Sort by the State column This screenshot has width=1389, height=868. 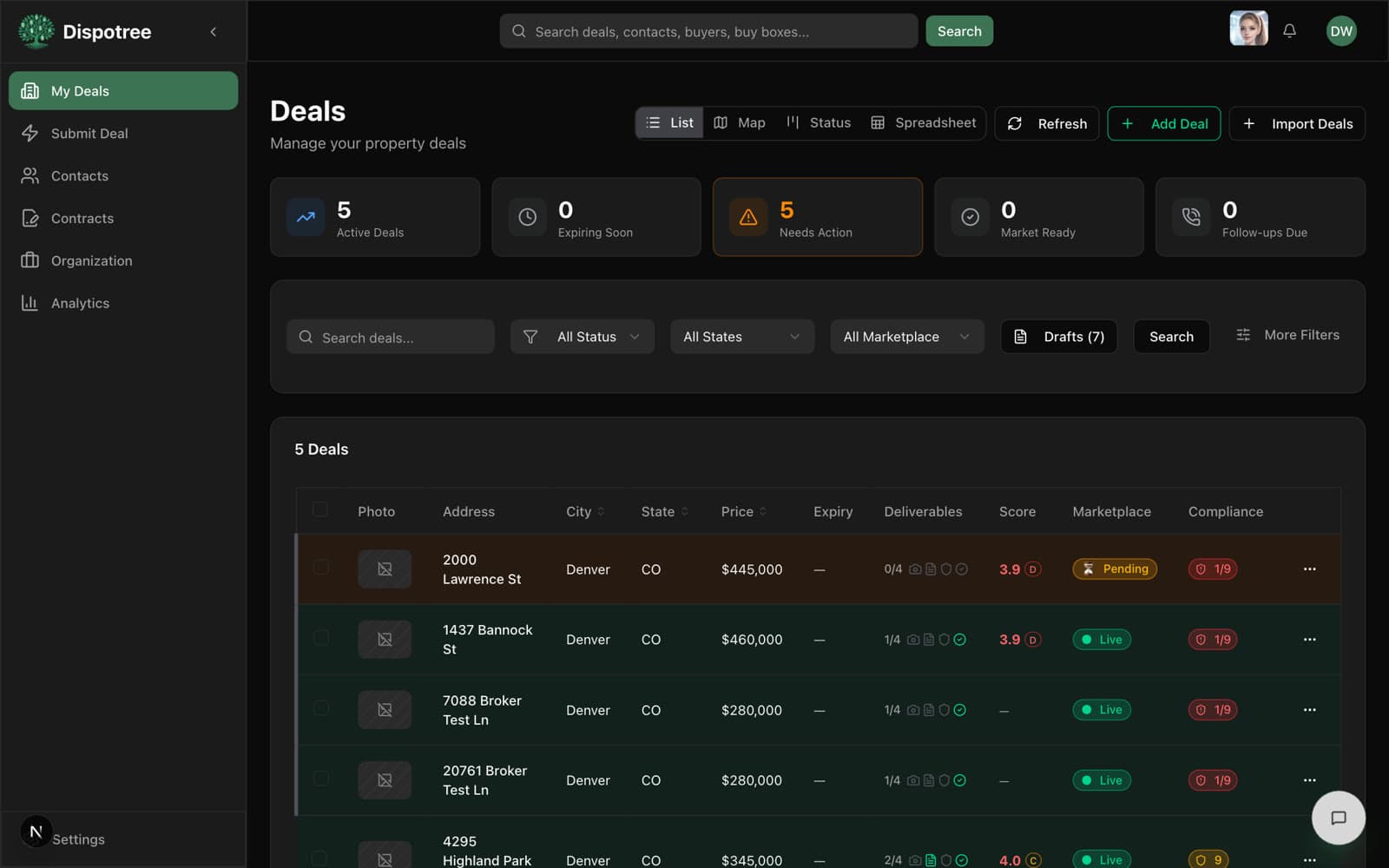(665, 512)
